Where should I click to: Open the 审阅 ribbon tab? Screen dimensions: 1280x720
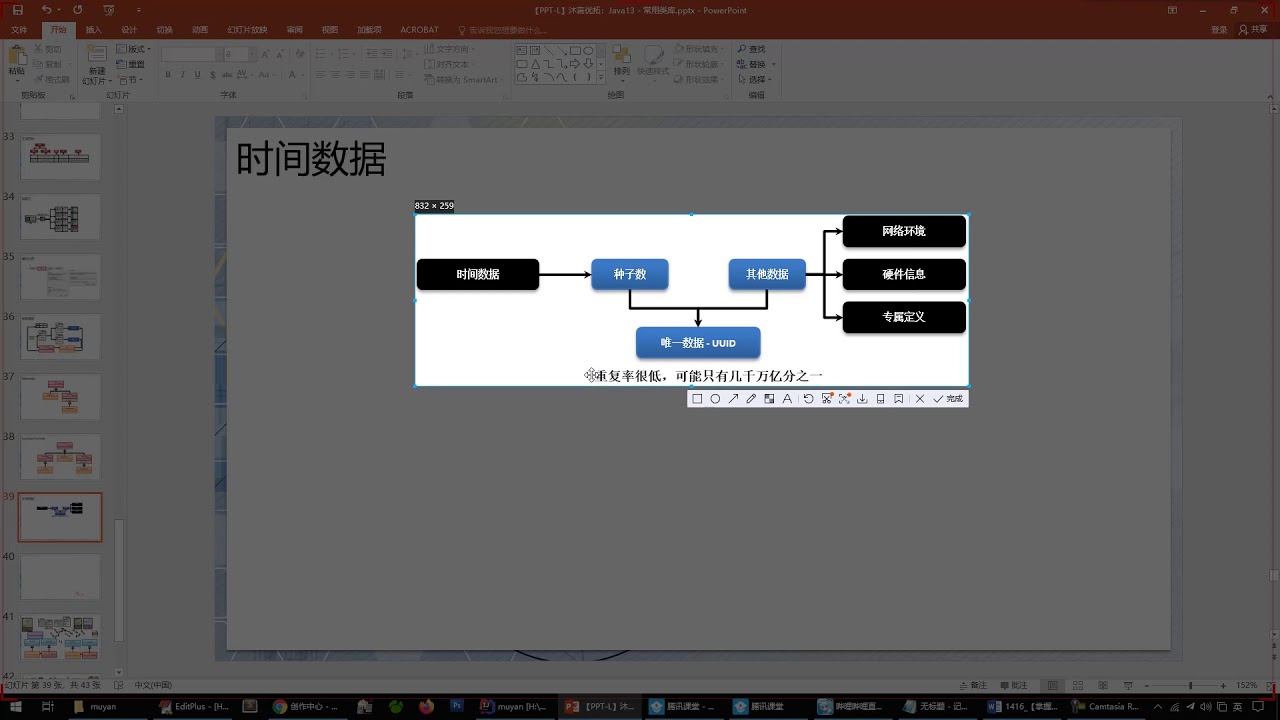click(x=294, y=30)
